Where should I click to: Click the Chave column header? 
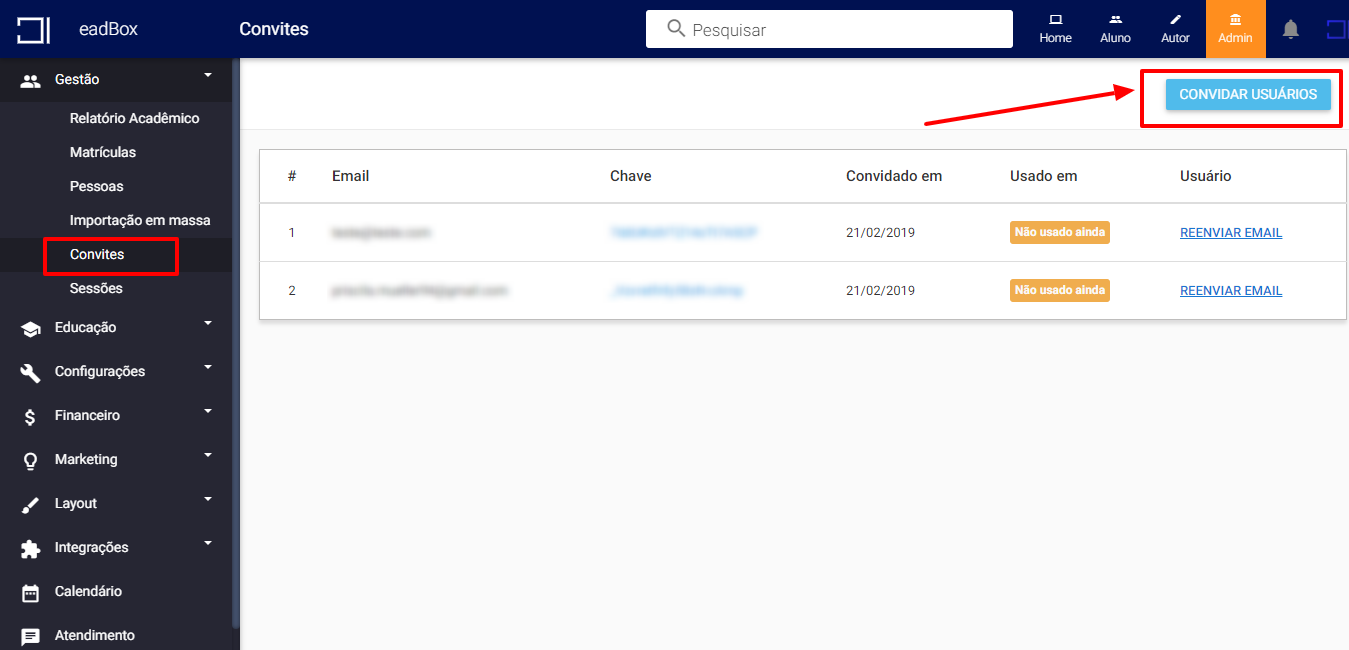631,176
